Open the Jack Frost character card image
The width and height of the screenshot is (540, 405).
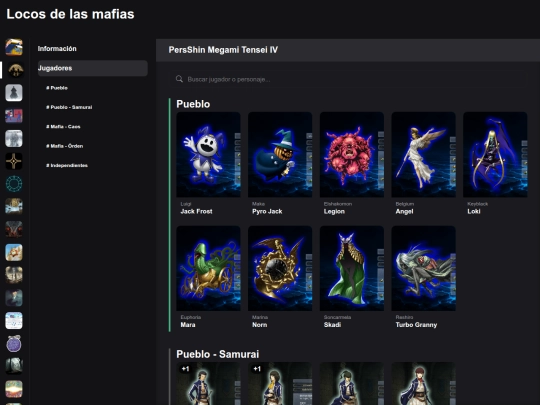pos(208,154)
